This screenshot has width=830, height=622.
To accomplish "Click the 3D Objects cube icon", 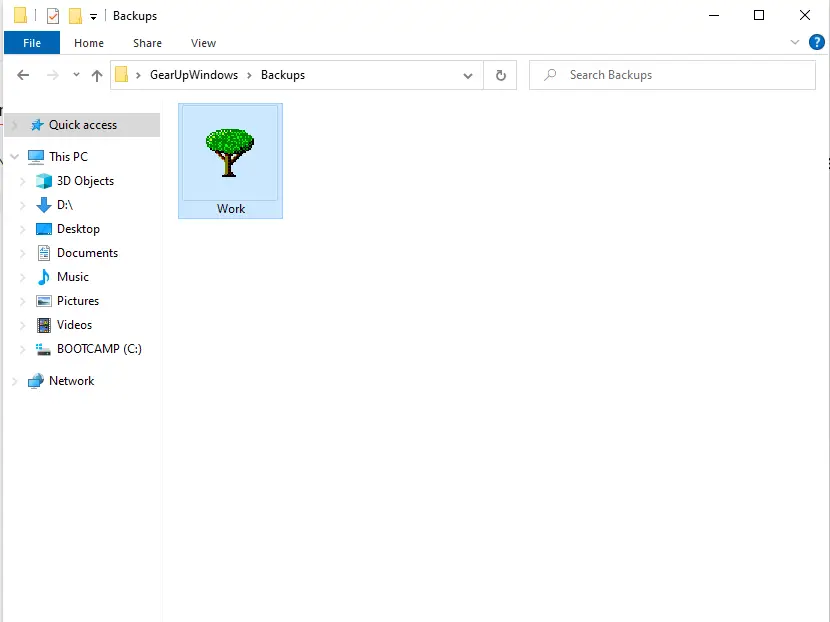I will tap(44, 181).
